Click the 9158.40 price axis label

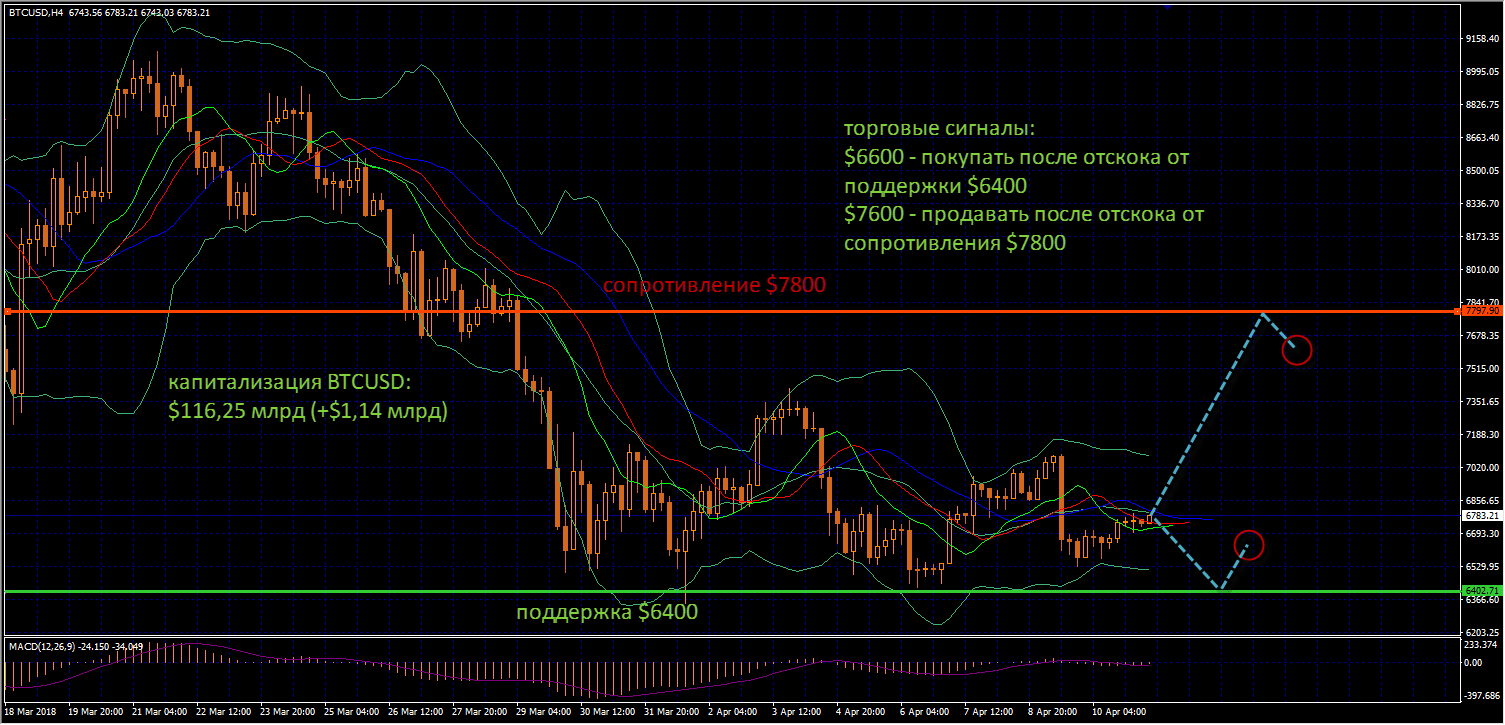click(x=1481, y=39)
